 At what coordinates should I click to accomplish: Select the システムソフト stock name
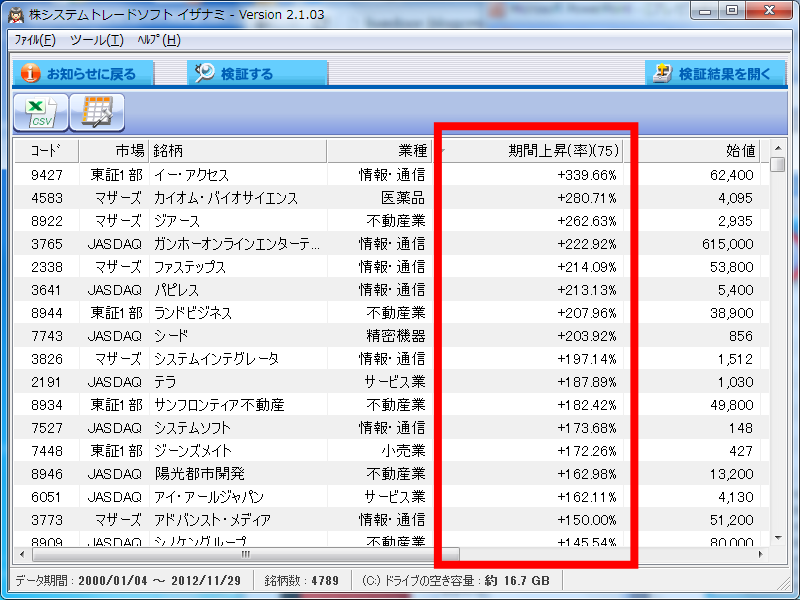192,428
